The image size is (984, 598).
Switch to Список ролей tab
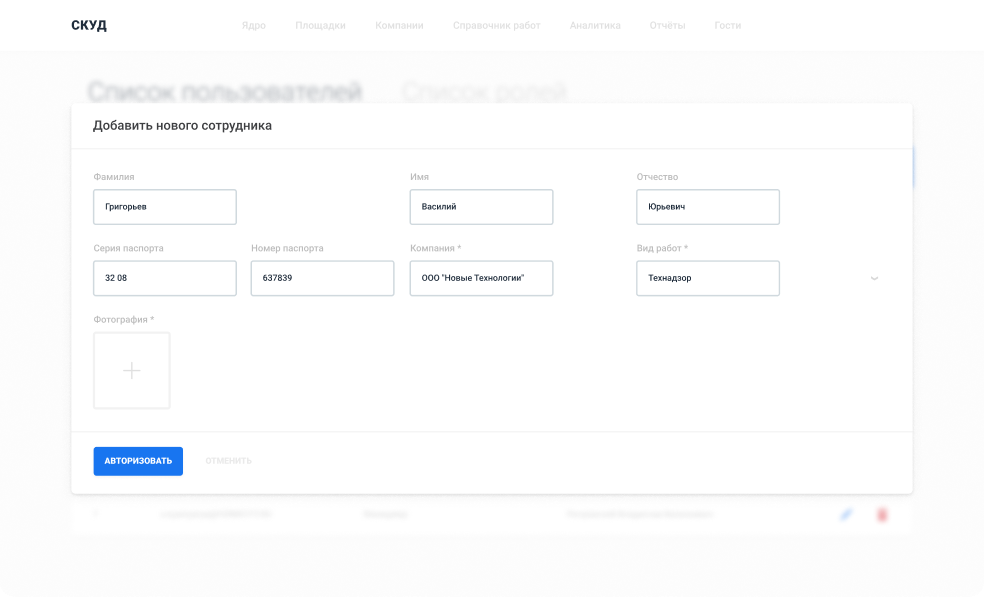pos(484,92)
